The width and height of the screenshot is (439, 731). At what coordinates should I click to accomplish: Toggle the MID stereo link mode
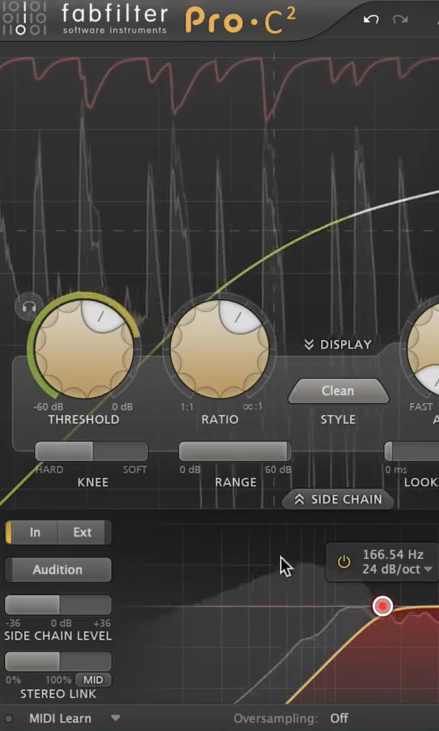[93, 680]
